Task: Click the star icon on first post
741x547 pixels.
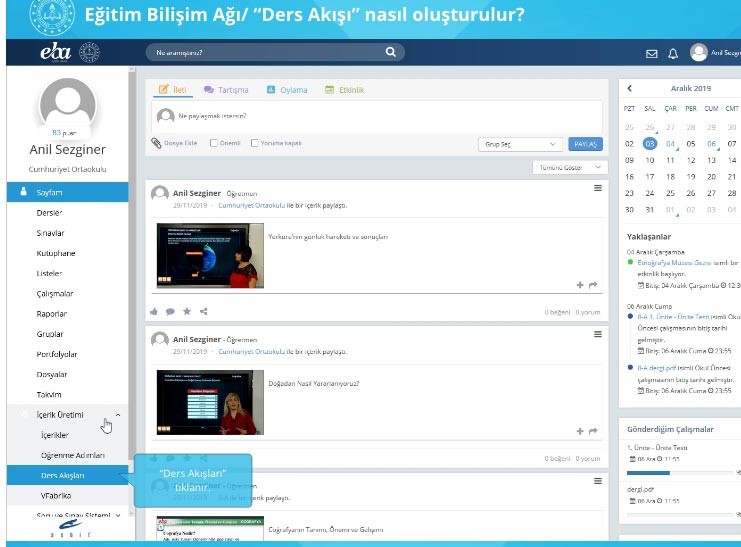Action: [187, 311]
